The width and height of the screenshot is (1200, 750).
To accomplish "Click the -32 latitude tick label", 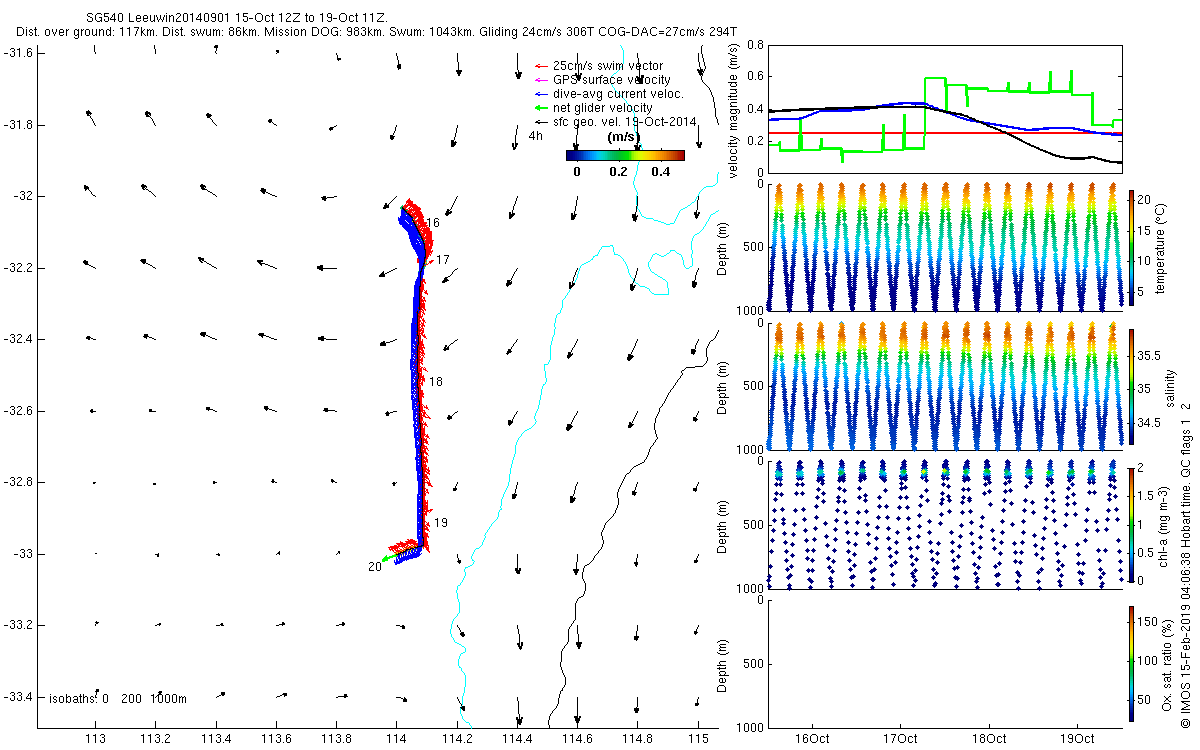I will [21, 196].
